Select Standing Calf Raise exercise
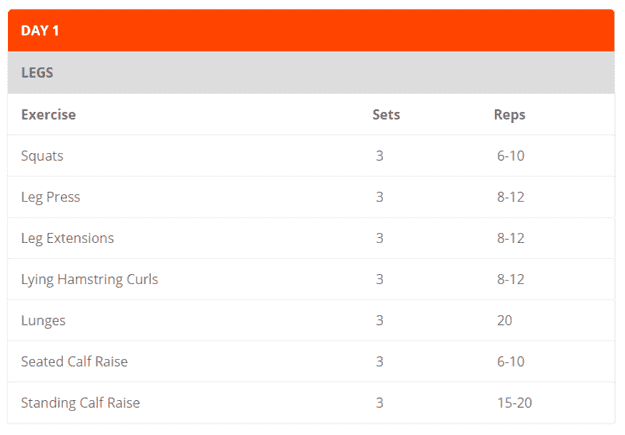The image size is (625, 435). (x=80, y=403)
